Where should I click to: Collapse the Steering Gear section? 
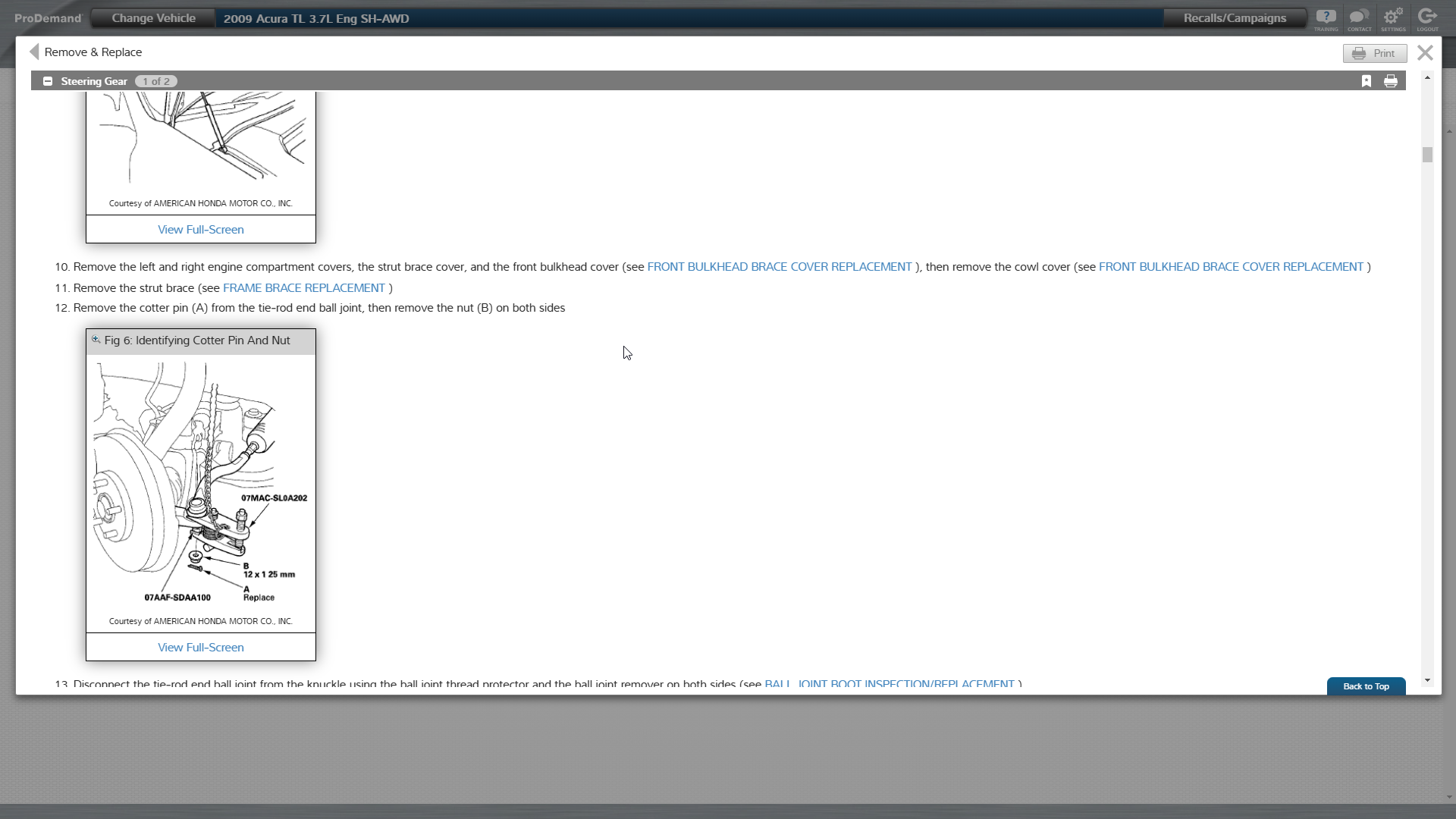click(x=48, y=81)
